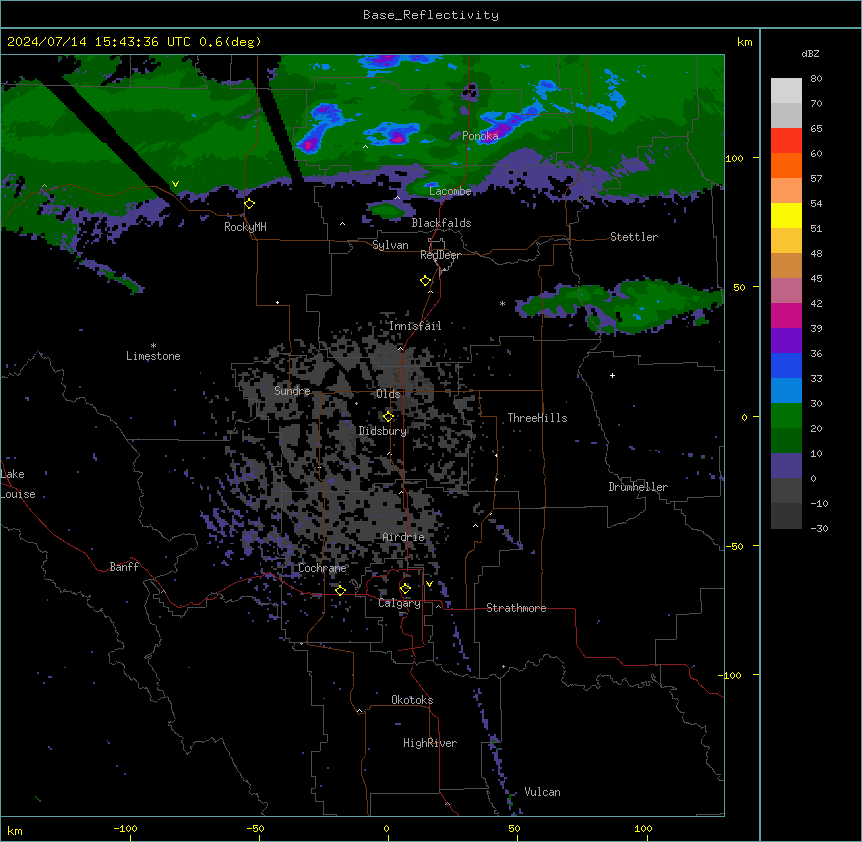Click the Strathmore label

click(x=516, y=608)
